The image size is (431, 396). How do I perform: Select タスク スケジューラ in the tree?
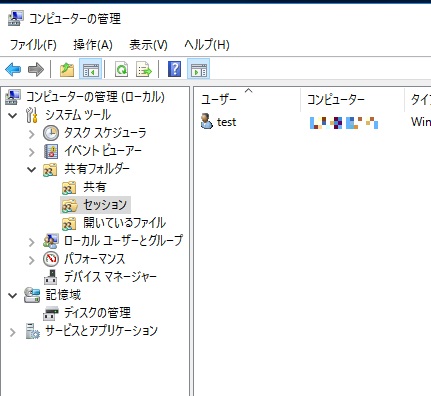(105, 133)
